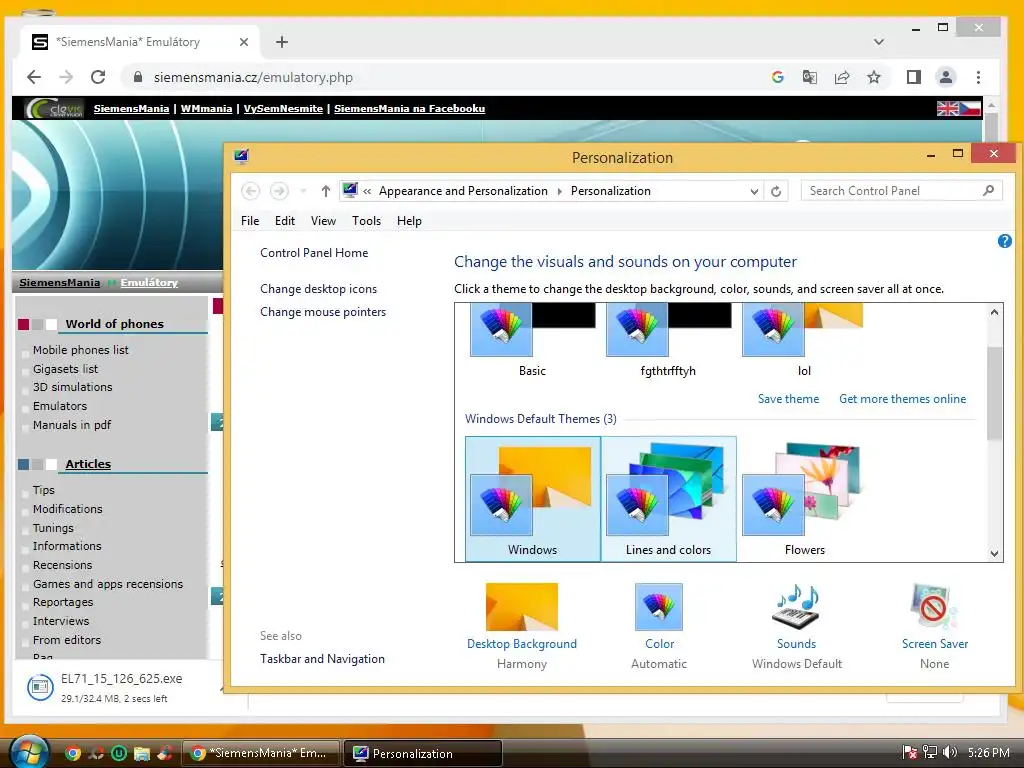Open Desktop Background settings
The width and height of the screenshot is (1024, 768).
tap(522, 626)
